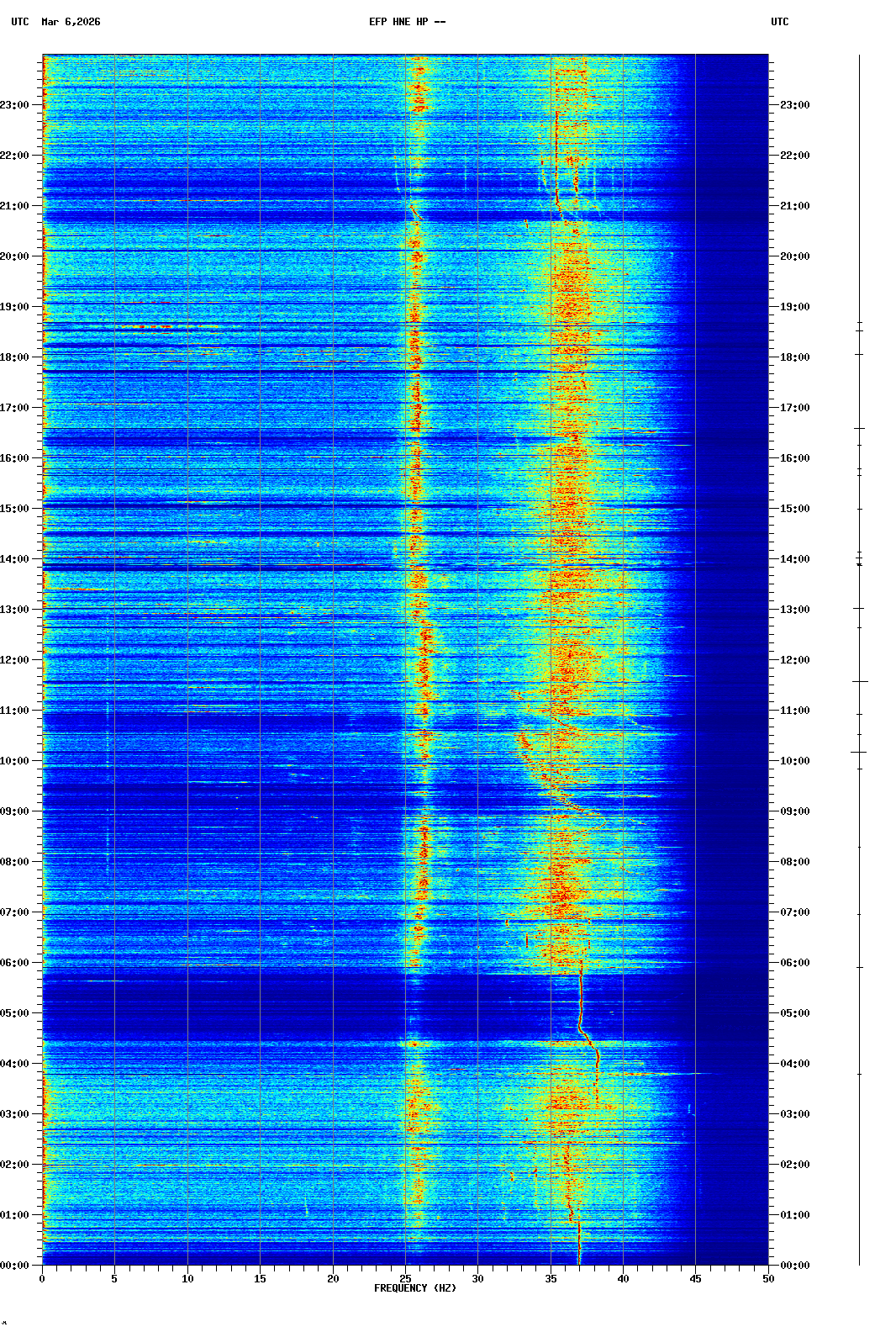Click the UTC label at top left

point(19,22)
